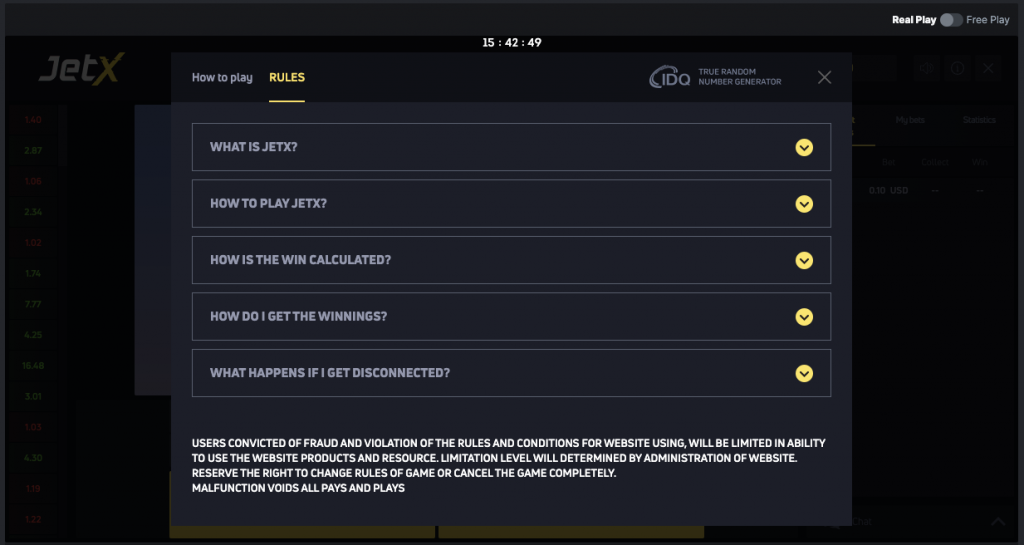Open the Statistics tab
The height and width of the screenshot is (545, 1024).
(x=978, y=120)
